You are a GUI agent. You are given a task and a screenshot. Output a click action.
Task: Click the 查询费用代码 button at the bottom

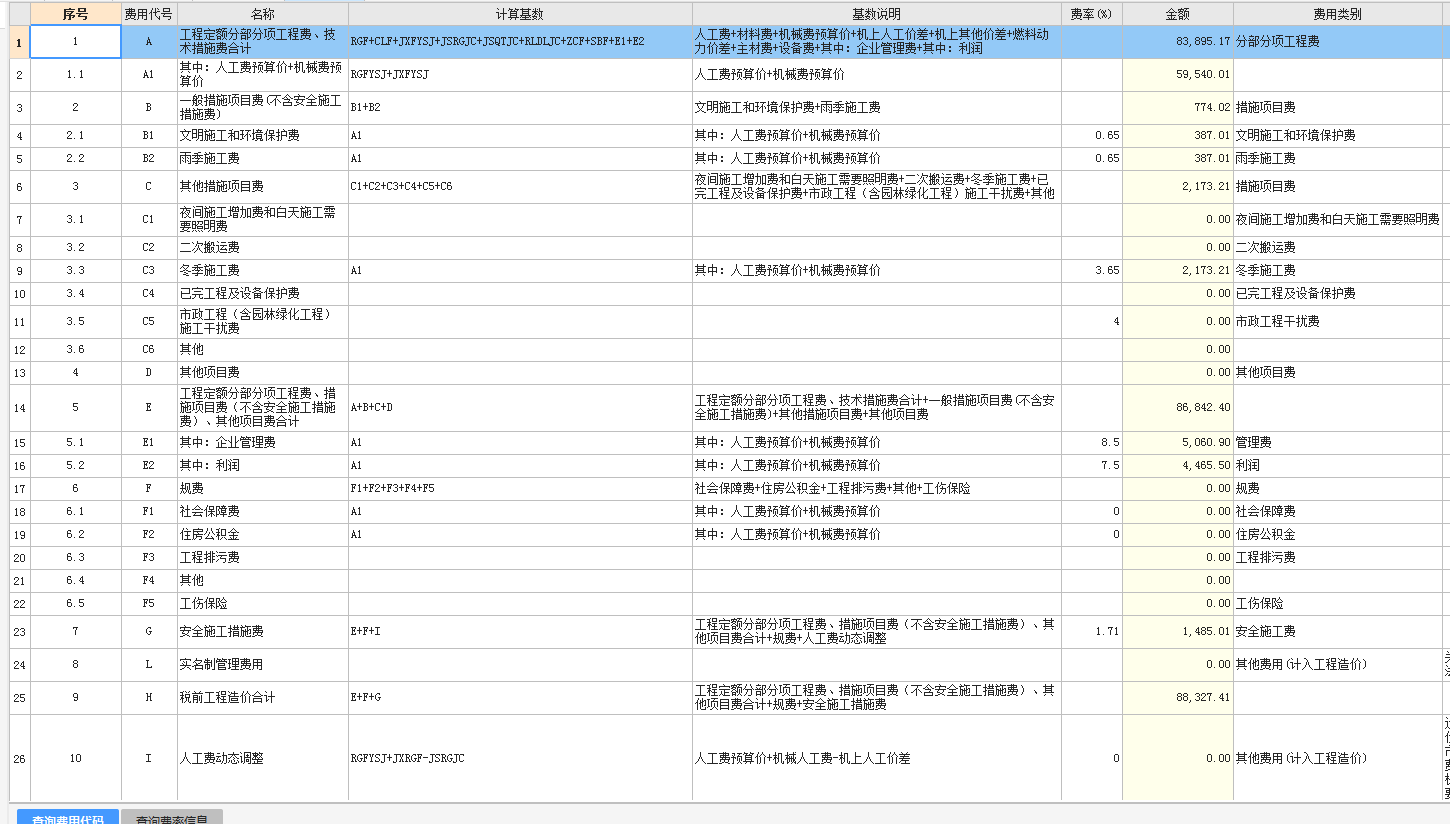point(68,817)
